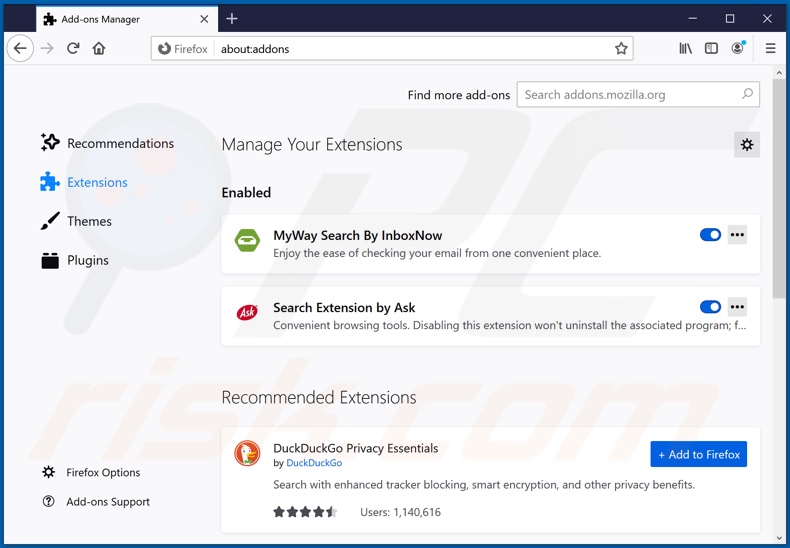This screenshot has width=790, height=548.
Task: Open the extensions gear tools menu
Action: (x=746, y=145)
